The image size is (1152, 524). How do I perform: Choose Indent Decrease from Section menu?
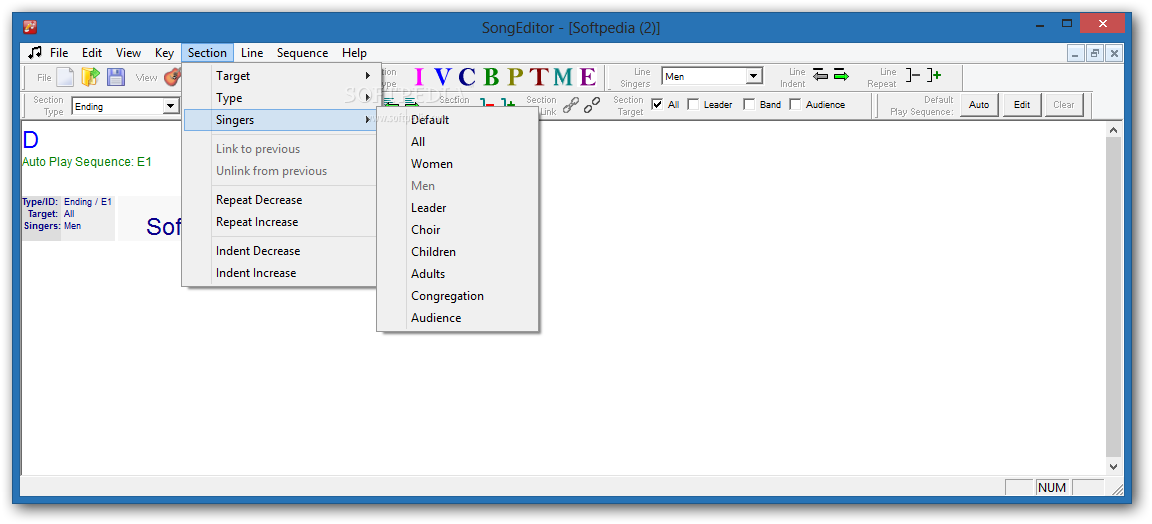coord(281,251)
